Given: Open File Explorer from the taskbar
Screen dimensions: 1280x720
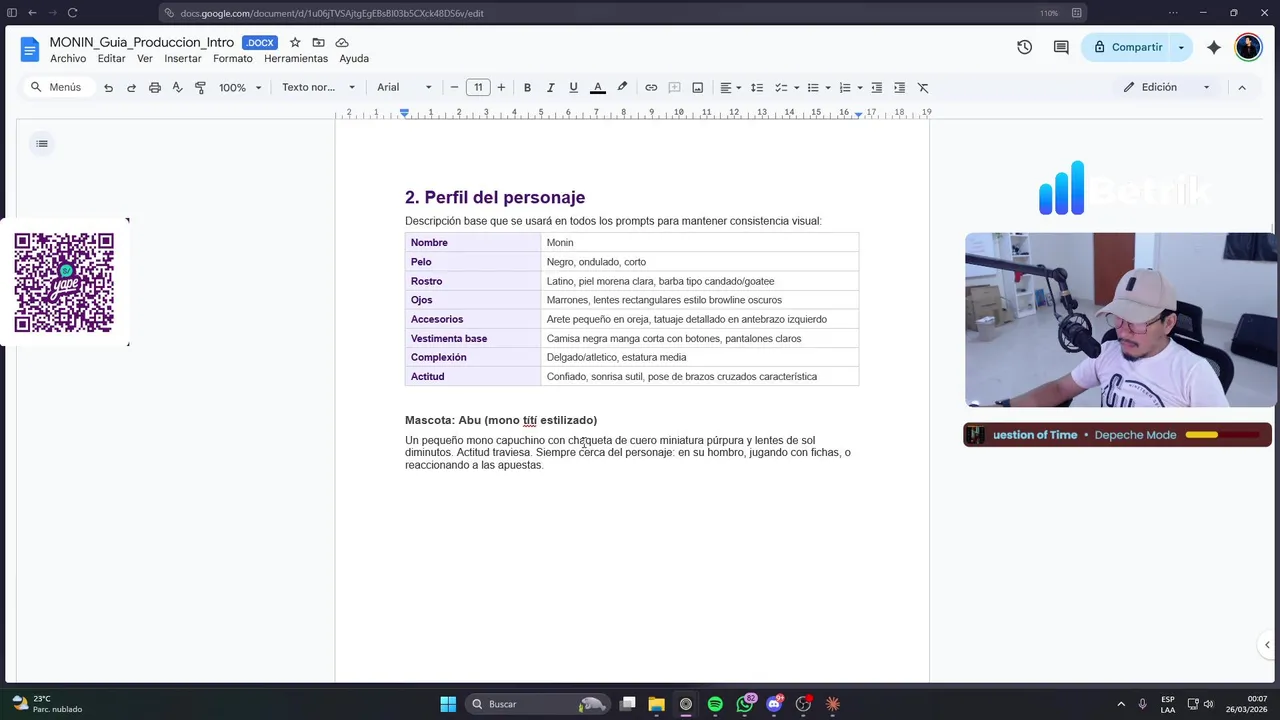Looking at the screenshot, I should point(656,704).
